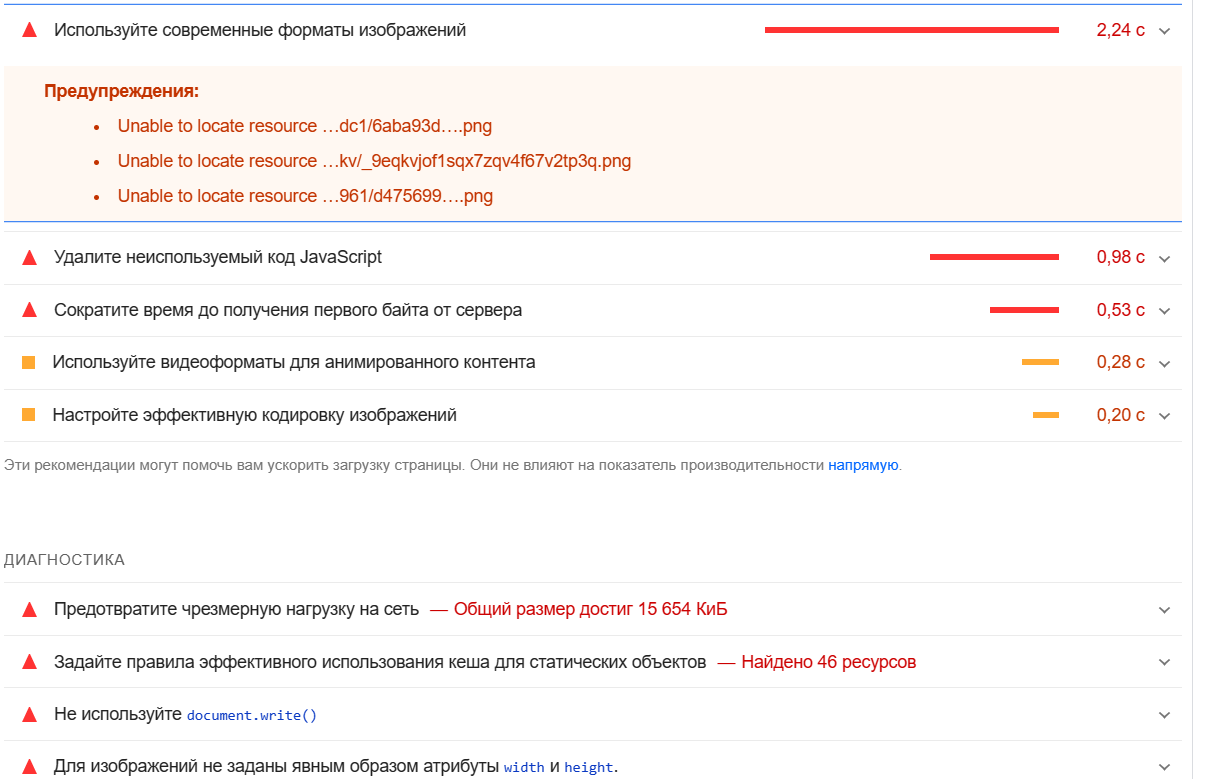This screenshot has width=1206, height=779.
Task: Click 'Используйте современные форматы изображений' title
Action: click(260, 30)
